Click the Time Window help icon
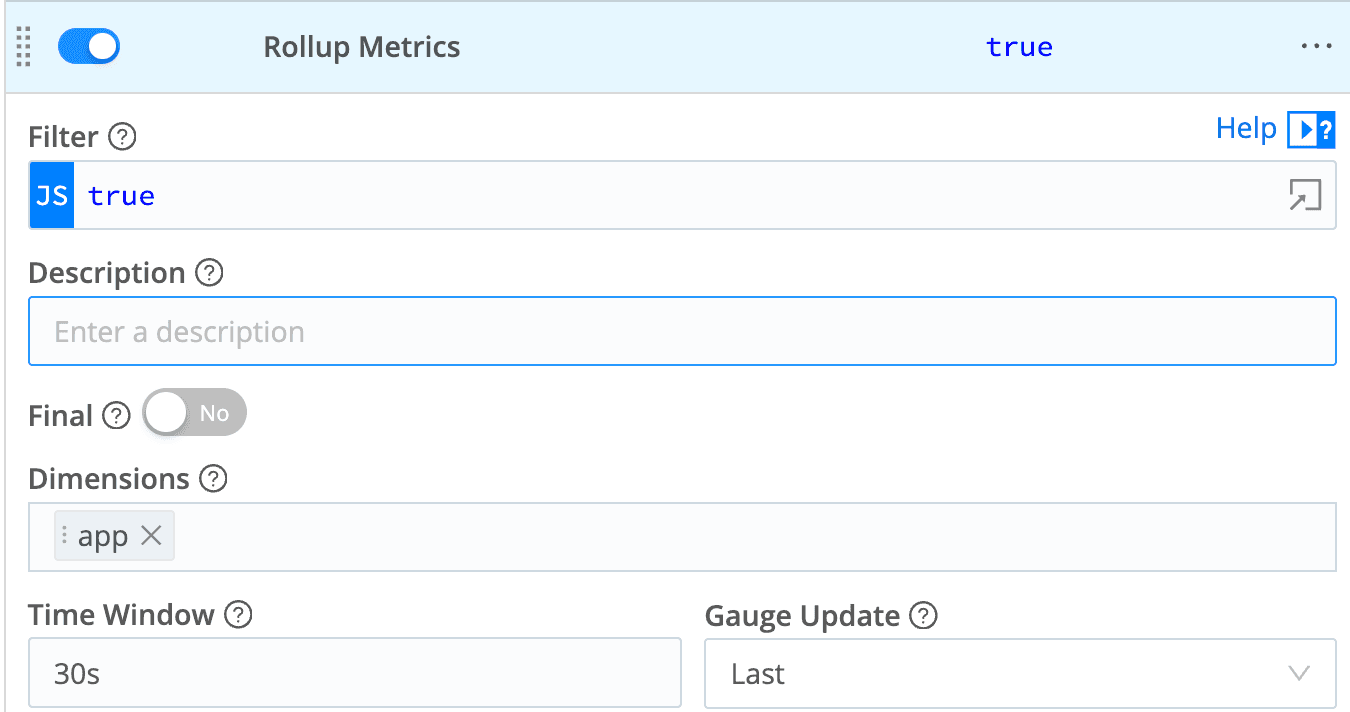The width and height of the screenshot is (1350, 712). pos(238,615)
